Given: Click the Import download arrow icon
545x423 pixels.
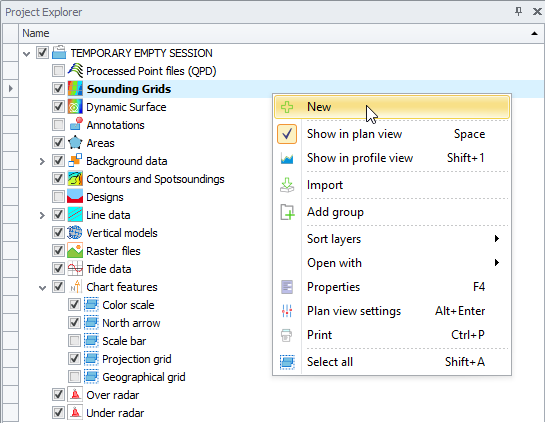Looking at the screenshot, I should pos(287,185).
